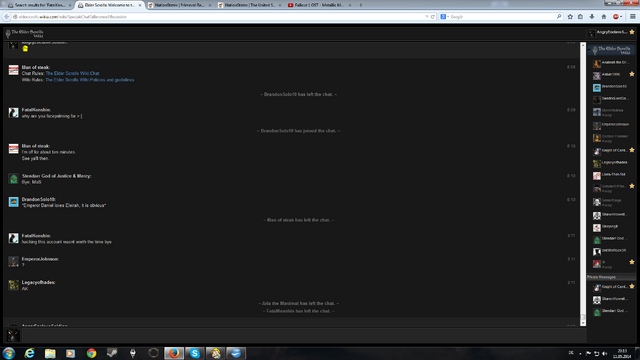Viewport: 640px width, 360px height.
Task: Open Elder Scrolls Wiki Policies and guidelines link
Action: [x=89, y=80]
